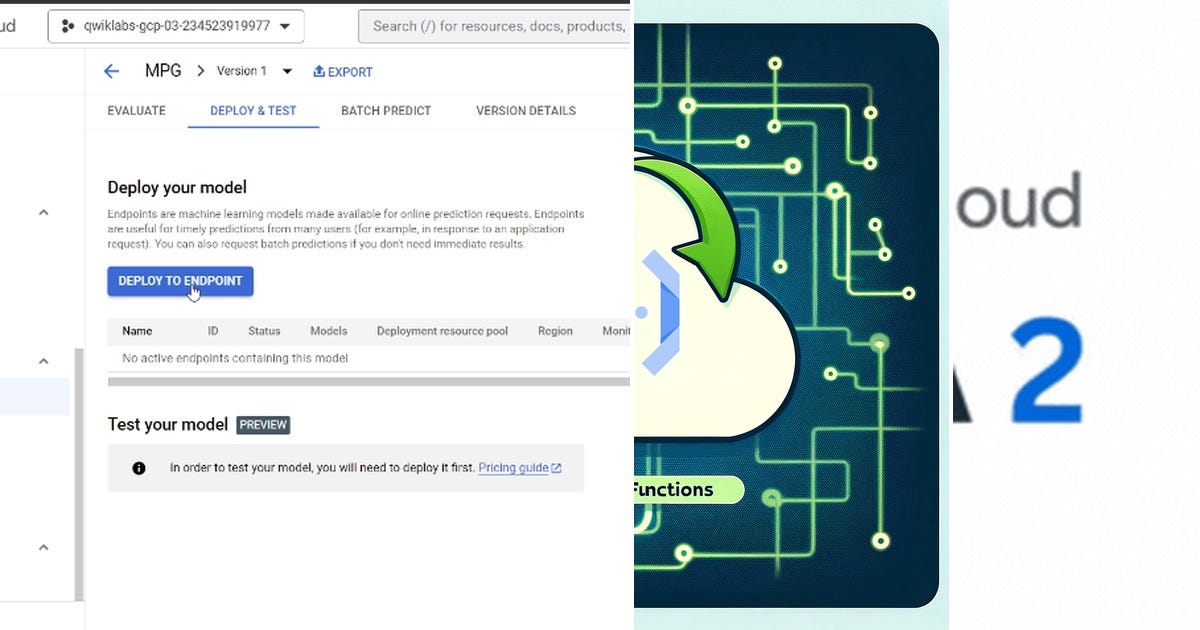The image size is (1200, 630).
Task: Open the VERSION DETAILS tab
Action: click(525, 111)
